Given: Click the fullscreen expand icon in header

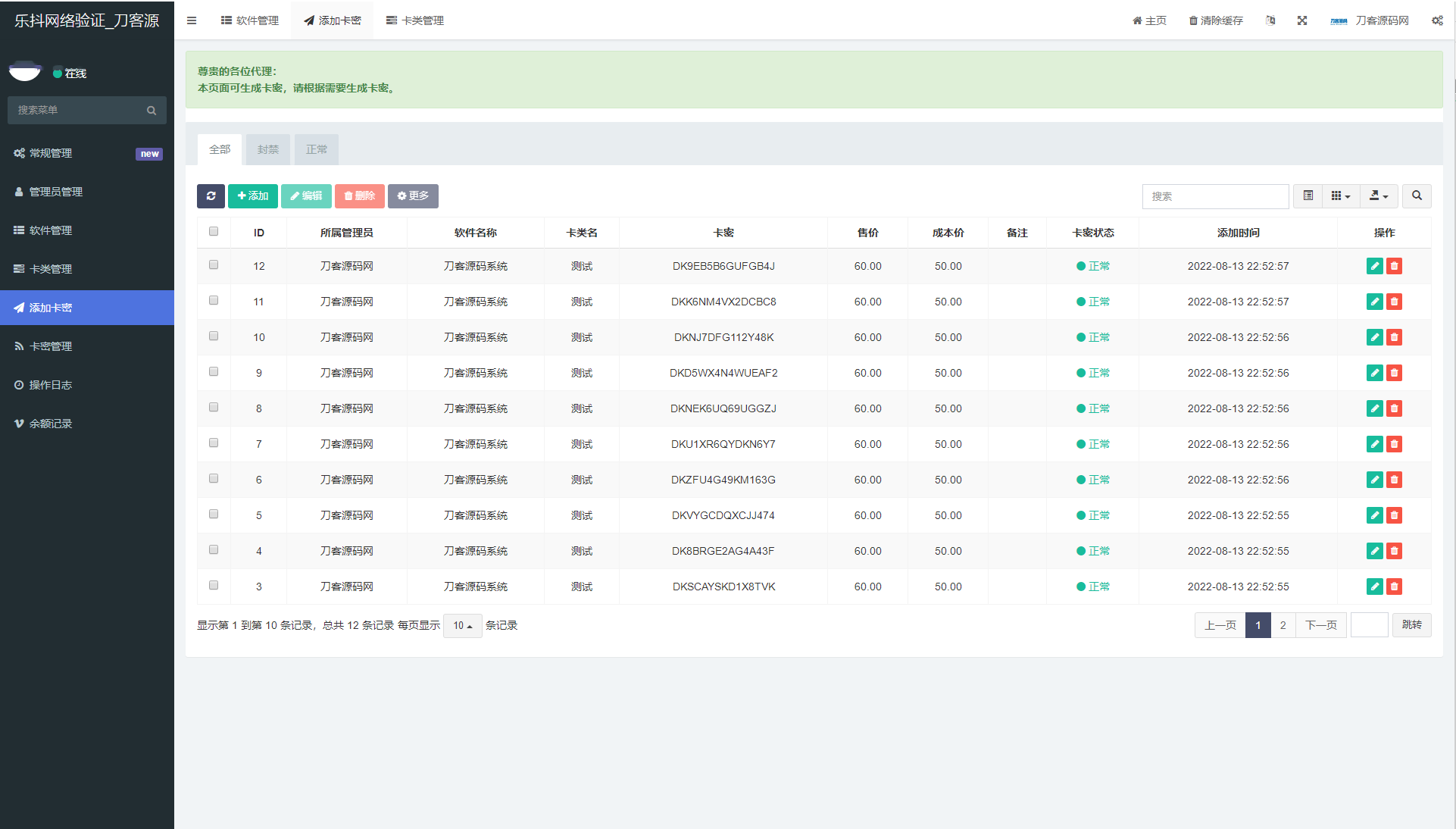Looking at the screenshot, I should click(x=1301, y=20).
